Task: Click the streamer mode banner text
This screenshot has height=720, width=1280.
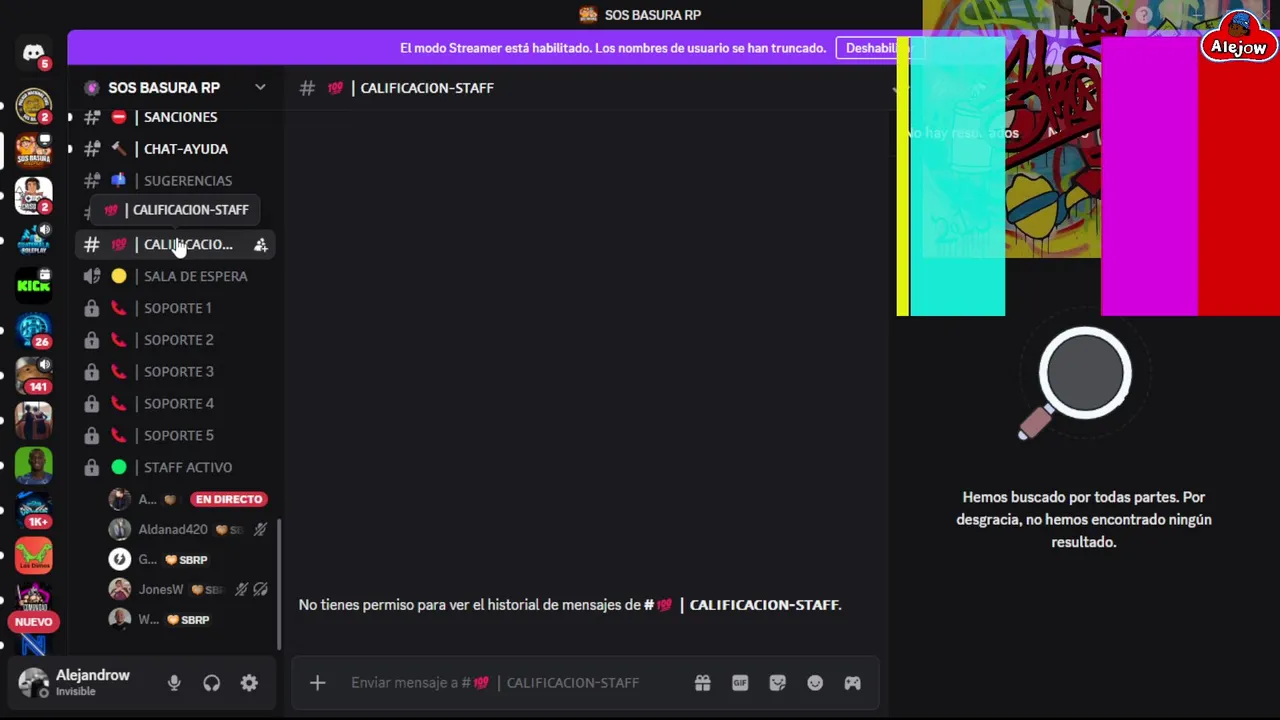Action: (613, 48)
